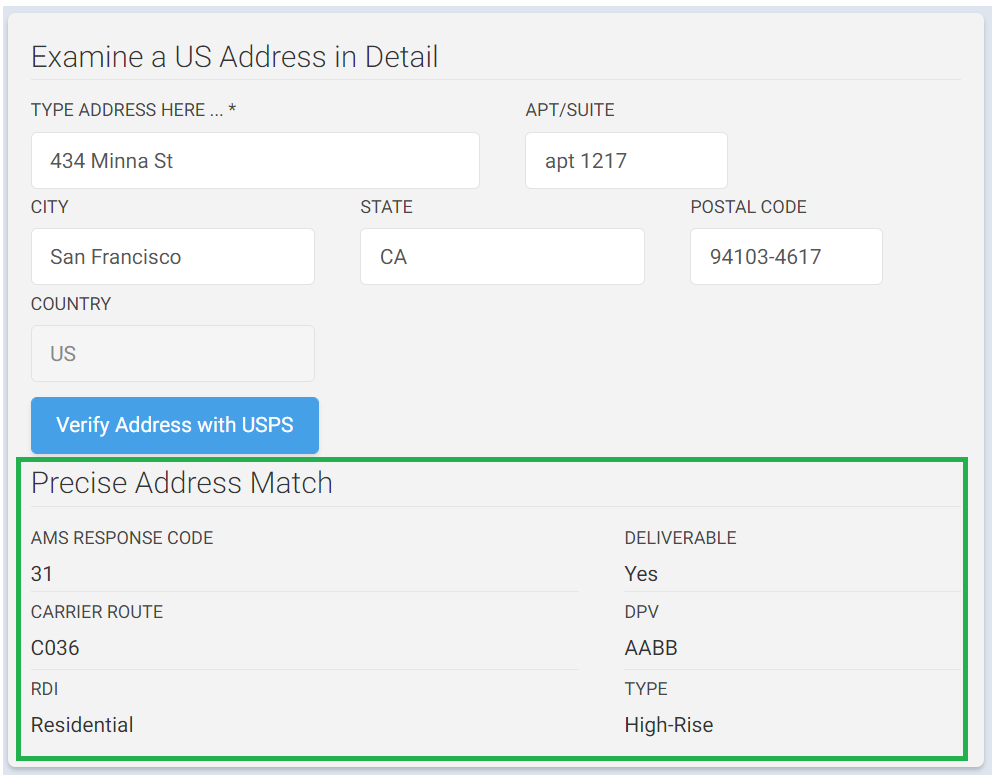Click the RDI label
This screenshot has height=779, width=996.
[43, 689]
